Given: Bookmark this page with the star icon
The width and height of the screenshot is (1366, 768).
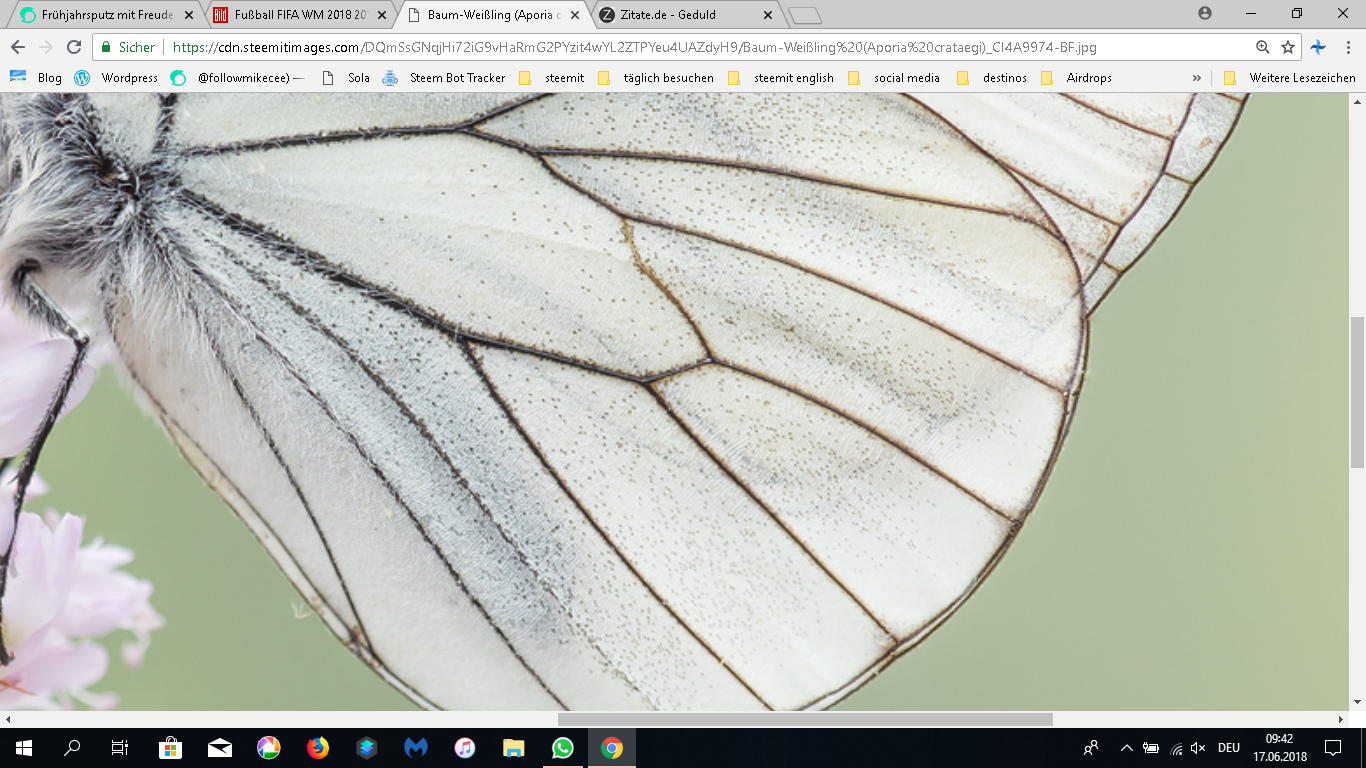Looking at the screenshot, I should 1288,47.
